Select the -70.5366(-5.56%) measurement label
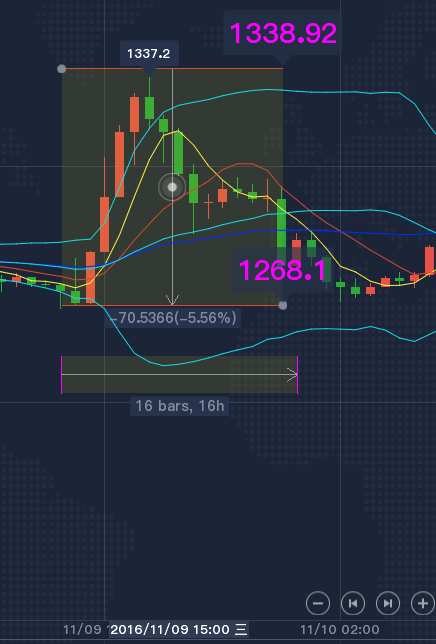The width and height of the screenshot is (436, 644). click(172, 318)
